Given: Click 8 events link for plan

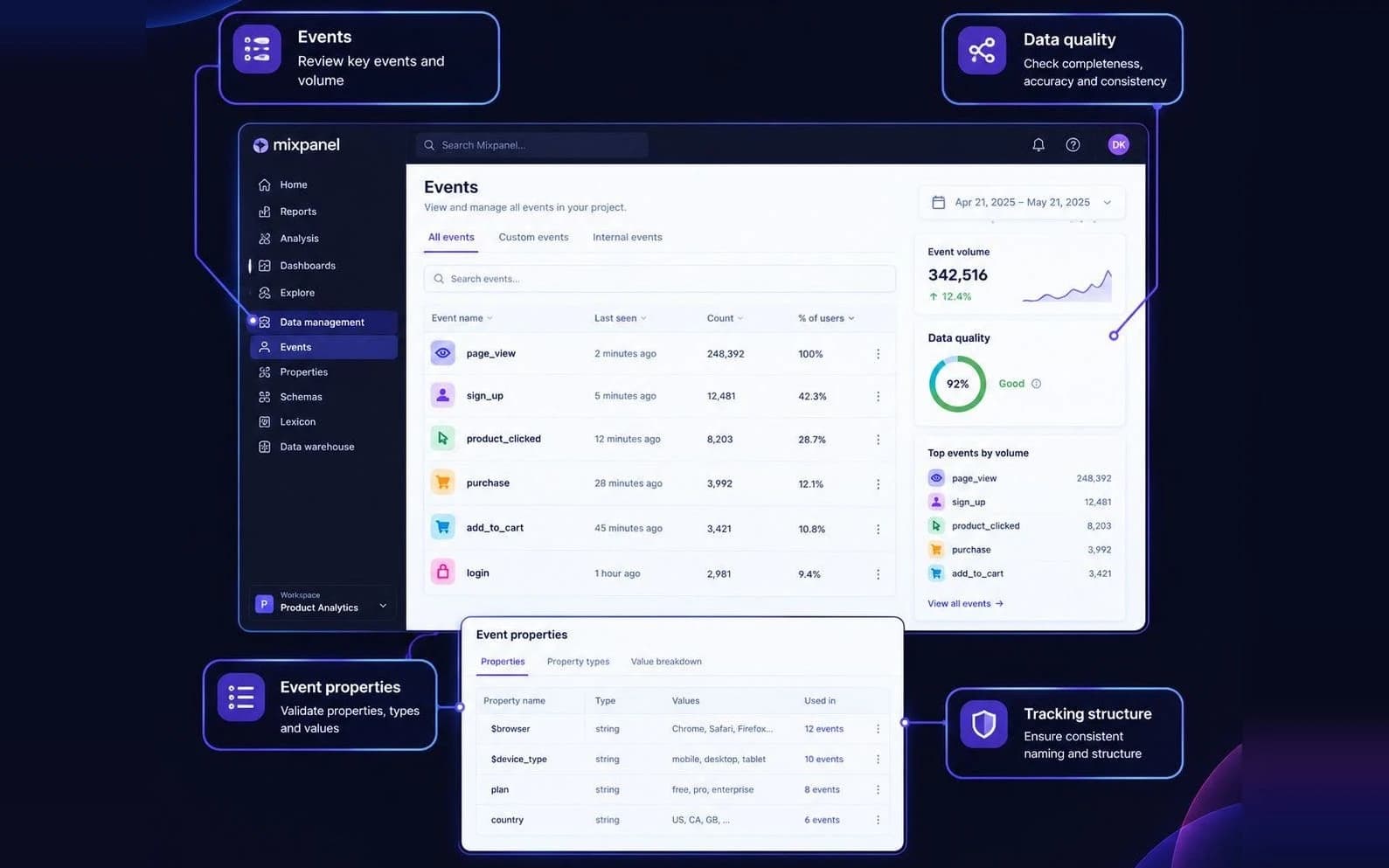Looking at the screenshot, I should (x=822, y=789).
